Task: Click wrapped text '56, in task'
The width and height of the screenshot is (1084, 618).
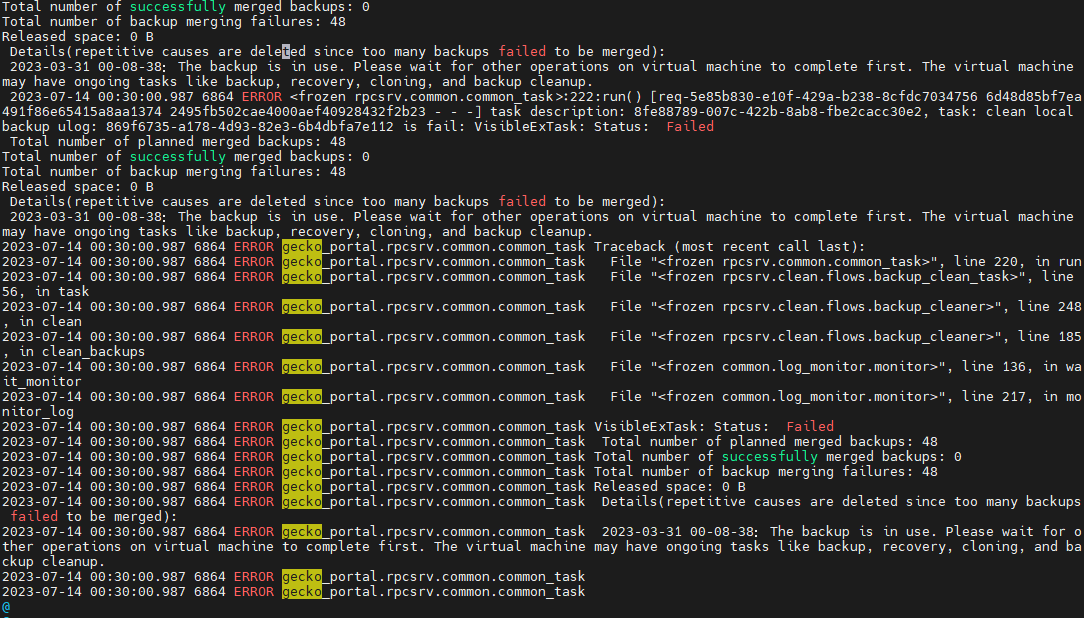Action: point(46,292)
